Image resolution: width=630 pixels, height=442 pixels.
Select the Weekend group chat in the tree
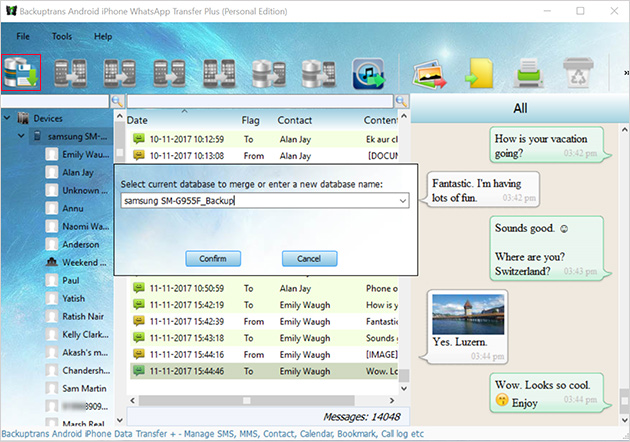[x=76, y=262]
